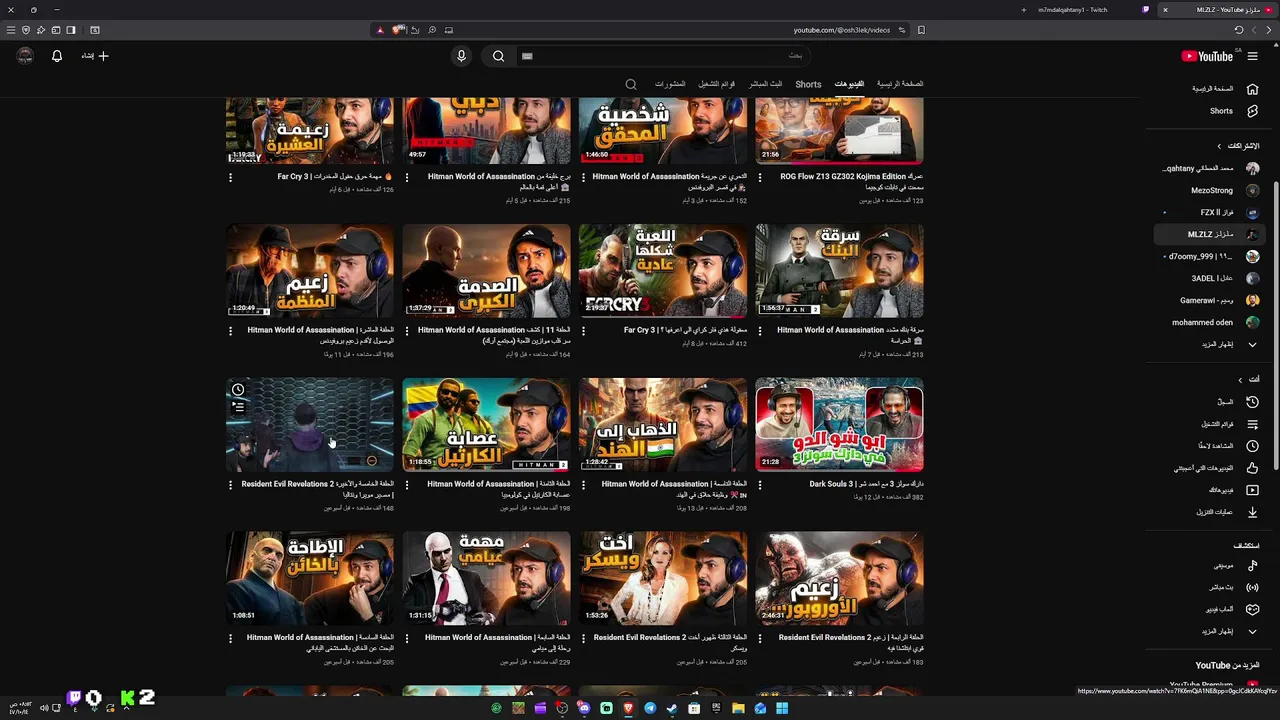Open options for Resident Evil Revelations 2 episode five
Image resolution: width=1280 pixels, height=720 pixels.
[230, 484]
